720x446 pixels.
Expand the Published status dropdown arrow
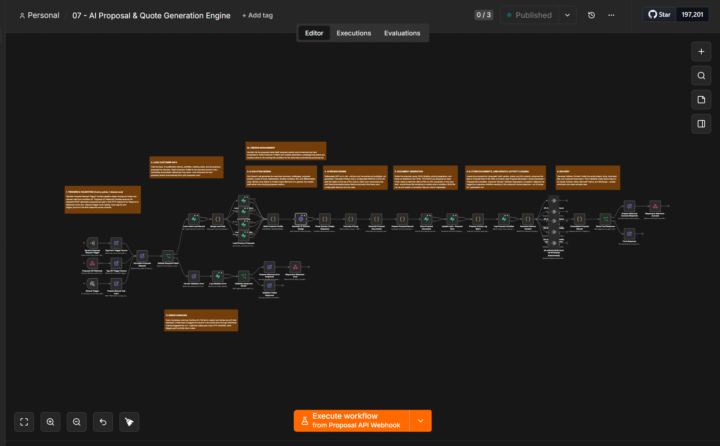[568, 15]
